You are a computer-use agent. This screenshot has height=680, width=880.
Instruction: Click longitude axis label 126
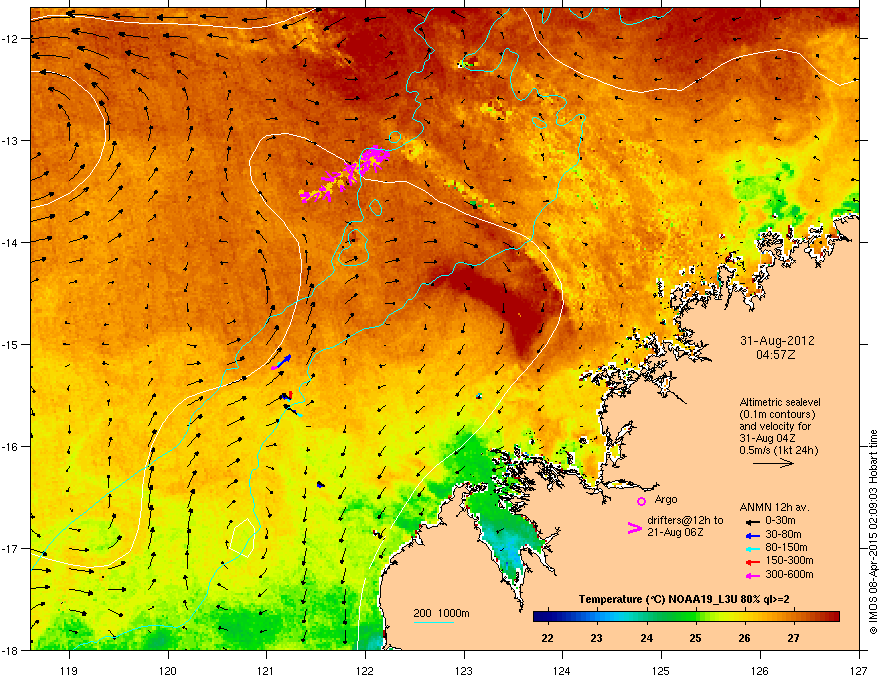coord(760,670)
